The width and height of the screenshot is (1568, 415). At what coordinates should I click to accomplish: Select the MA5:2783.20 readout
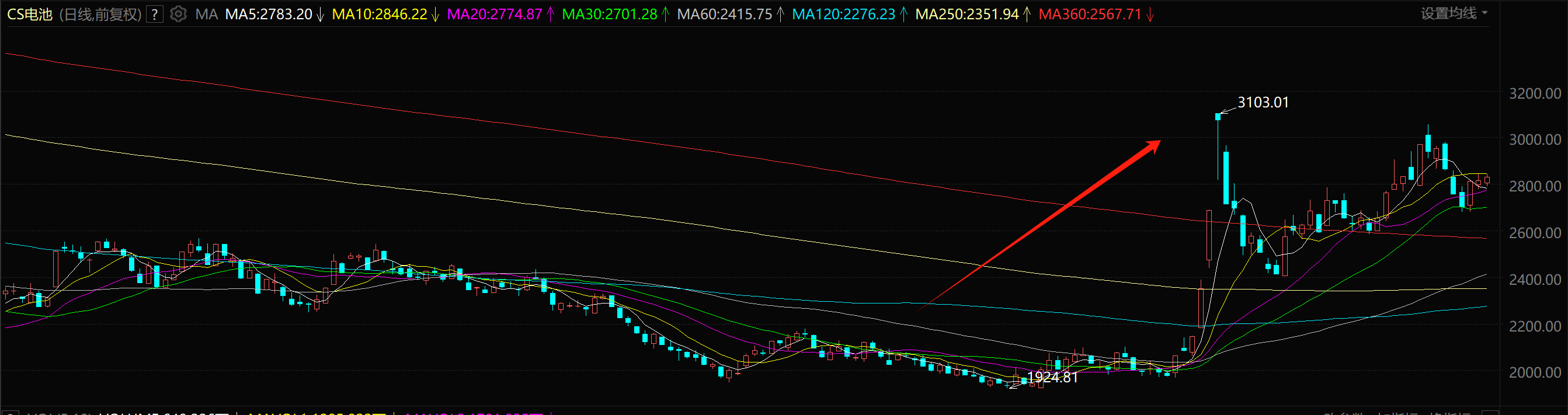(x=269, y=14)
